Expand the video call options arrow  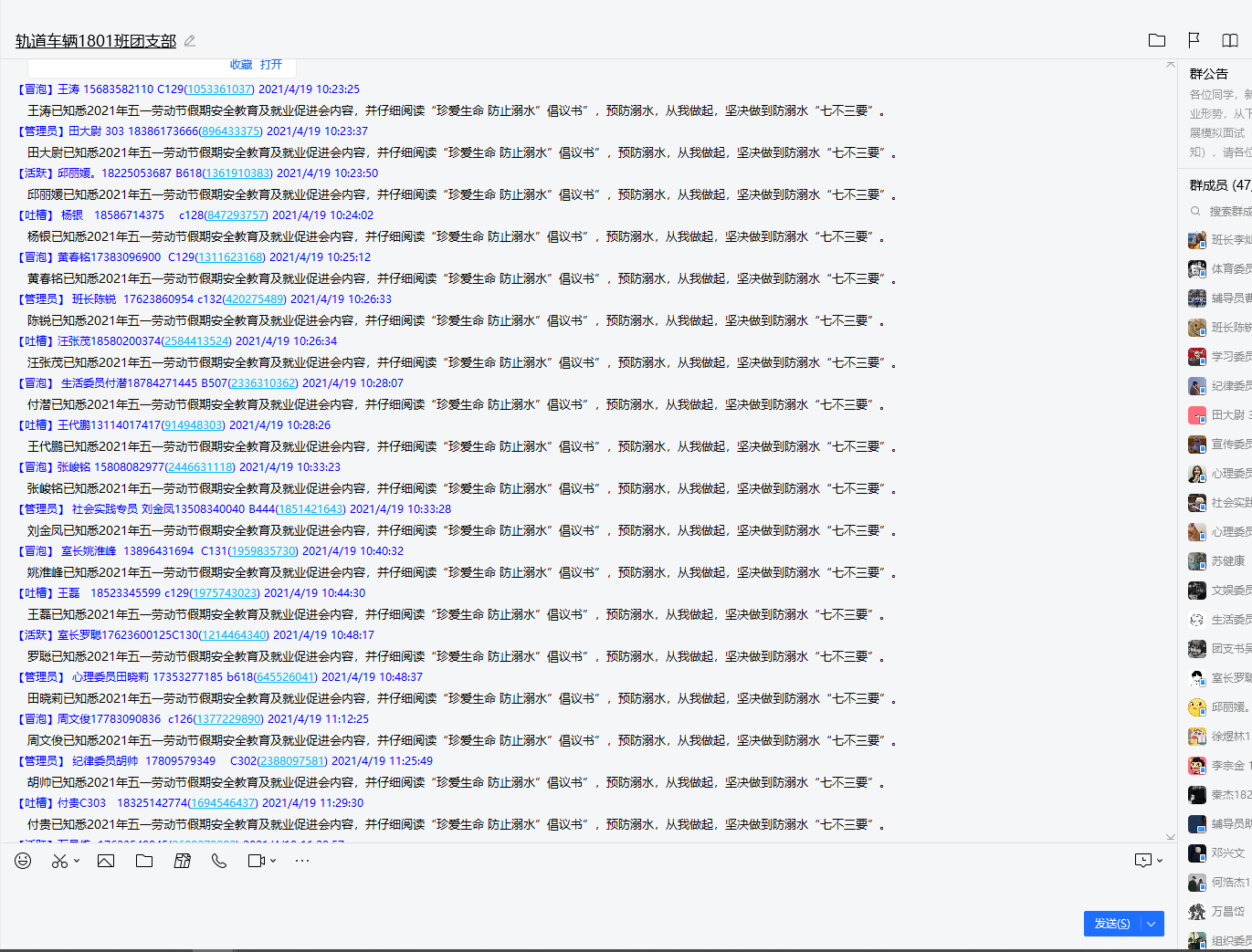tap(273, 861)
